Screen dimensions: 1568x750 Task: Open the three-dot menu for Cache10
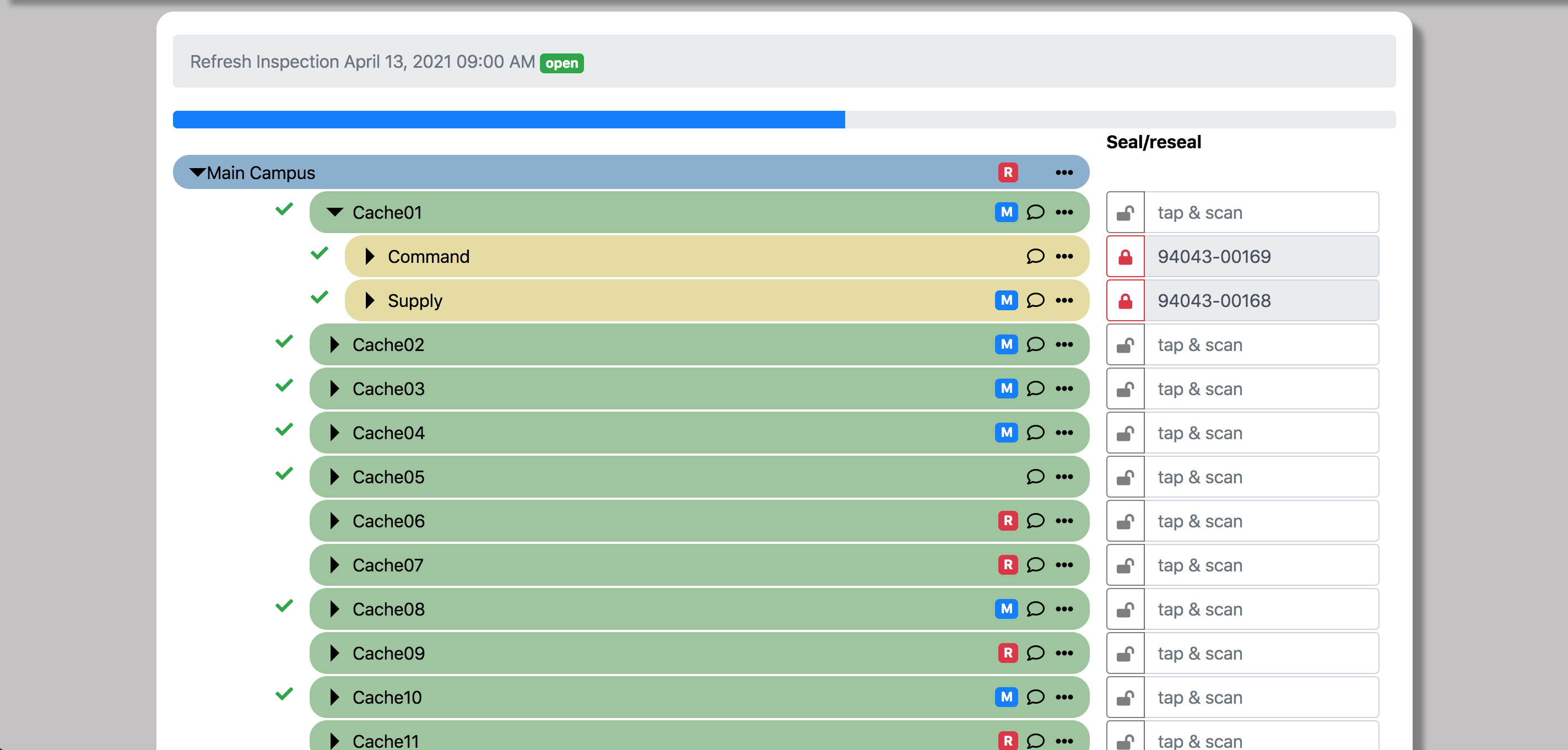coord(1064,697)
